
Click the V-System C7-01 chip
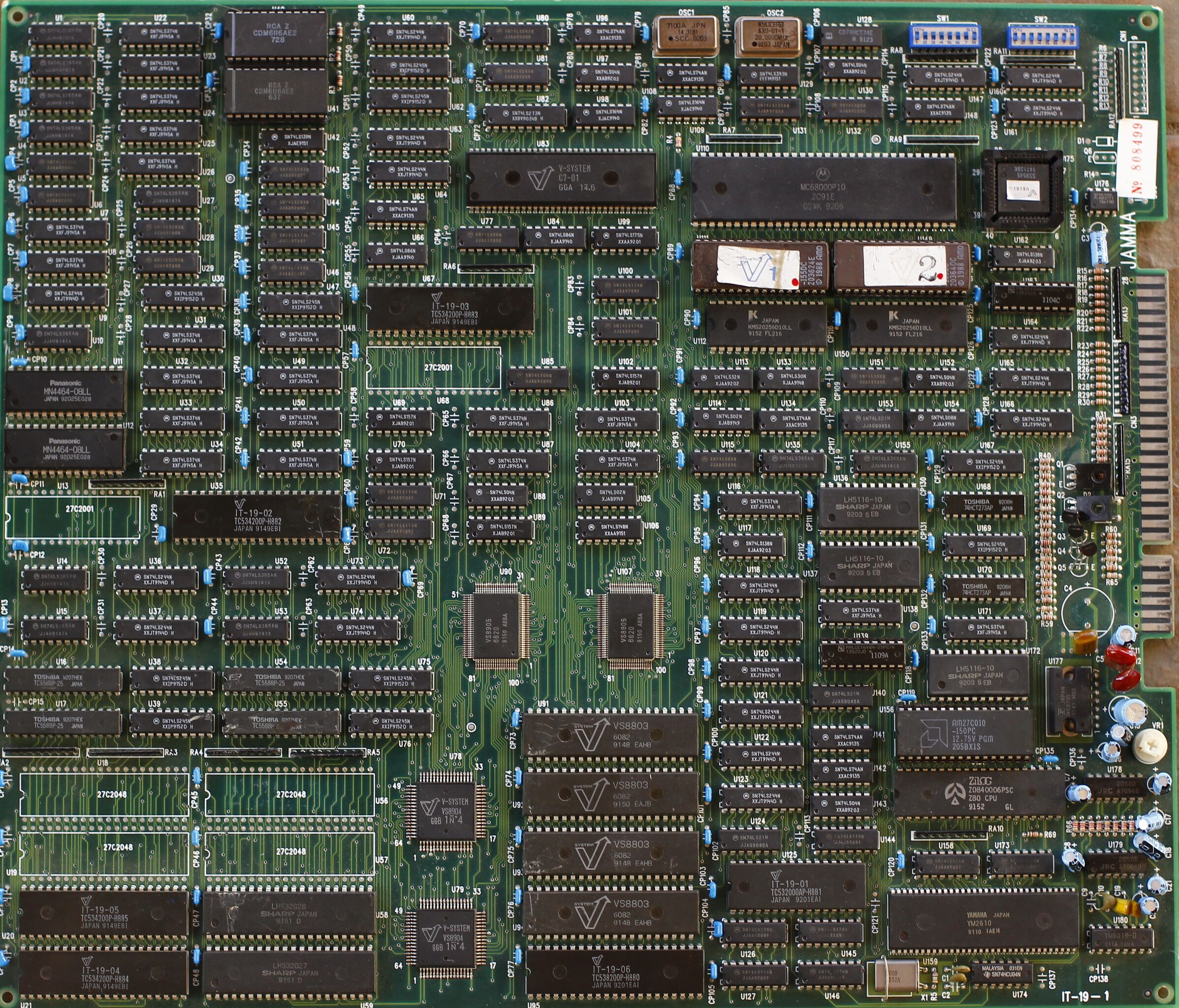click(561, 179)
